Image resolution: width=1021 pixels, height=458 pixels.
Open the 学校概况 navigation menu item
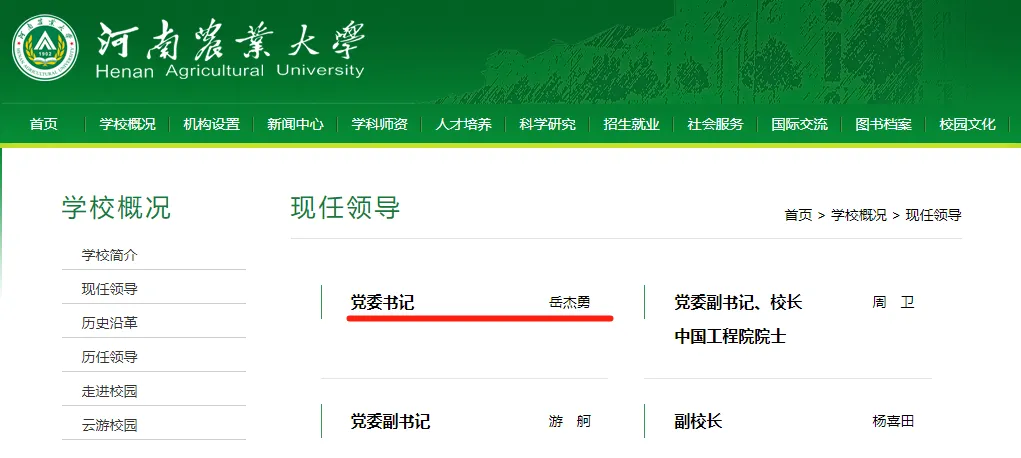[127, 125]
